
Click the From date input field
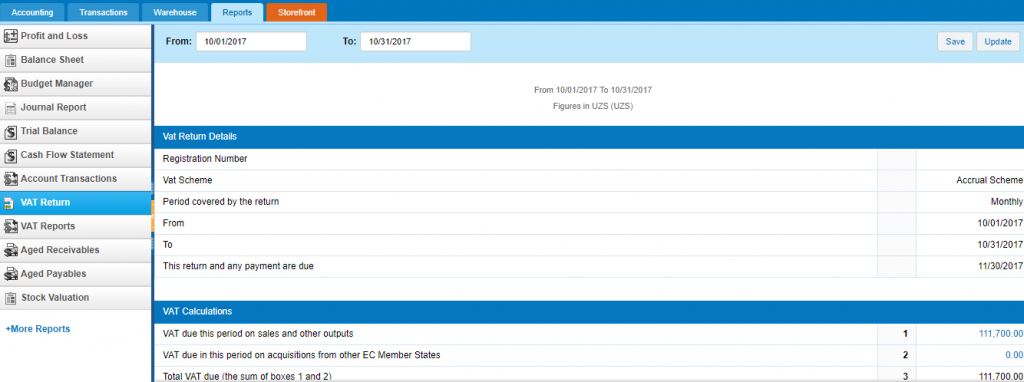tap(251, 41)
